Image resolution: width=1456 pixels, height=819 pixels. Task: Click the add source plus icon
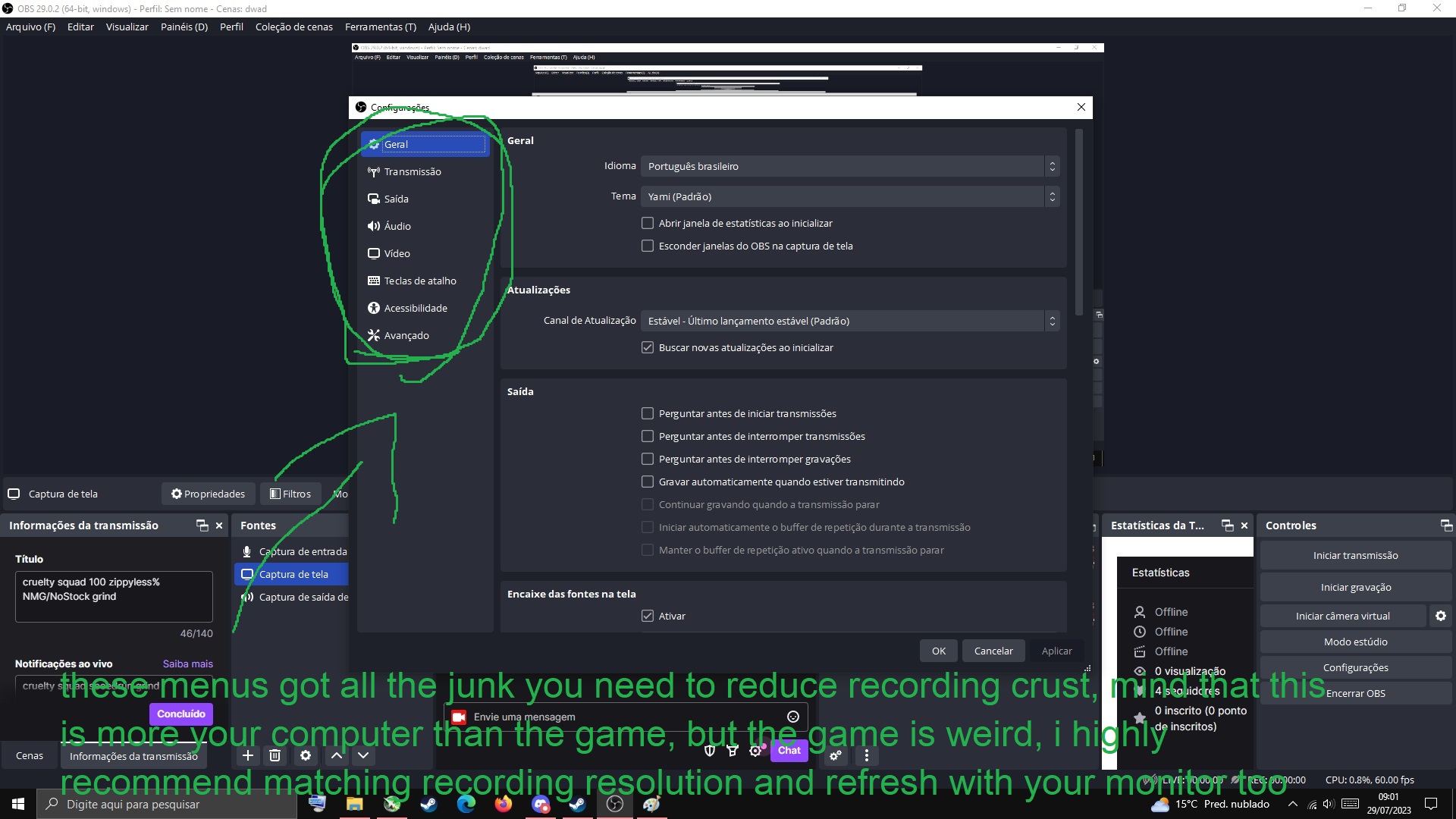pyautogui.click(x=248, y=755)
